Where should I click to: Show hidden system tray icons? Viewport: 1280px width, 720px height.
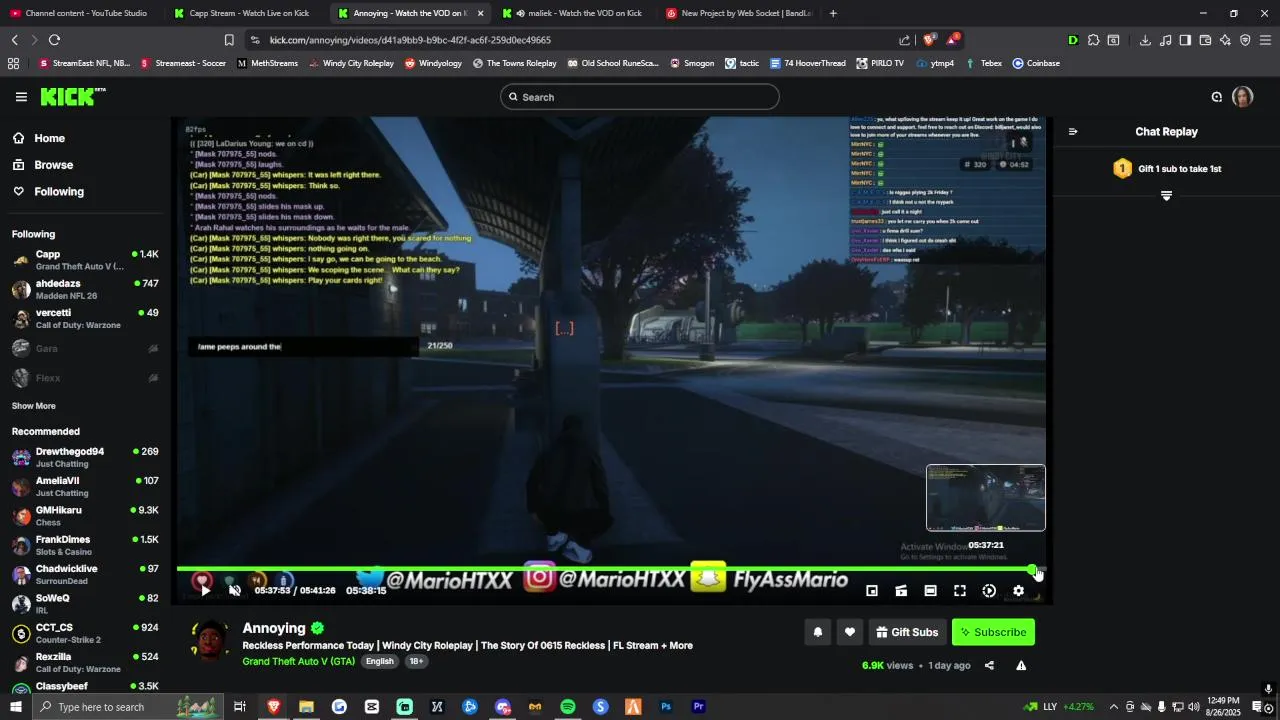click(x=1113, y=707)
